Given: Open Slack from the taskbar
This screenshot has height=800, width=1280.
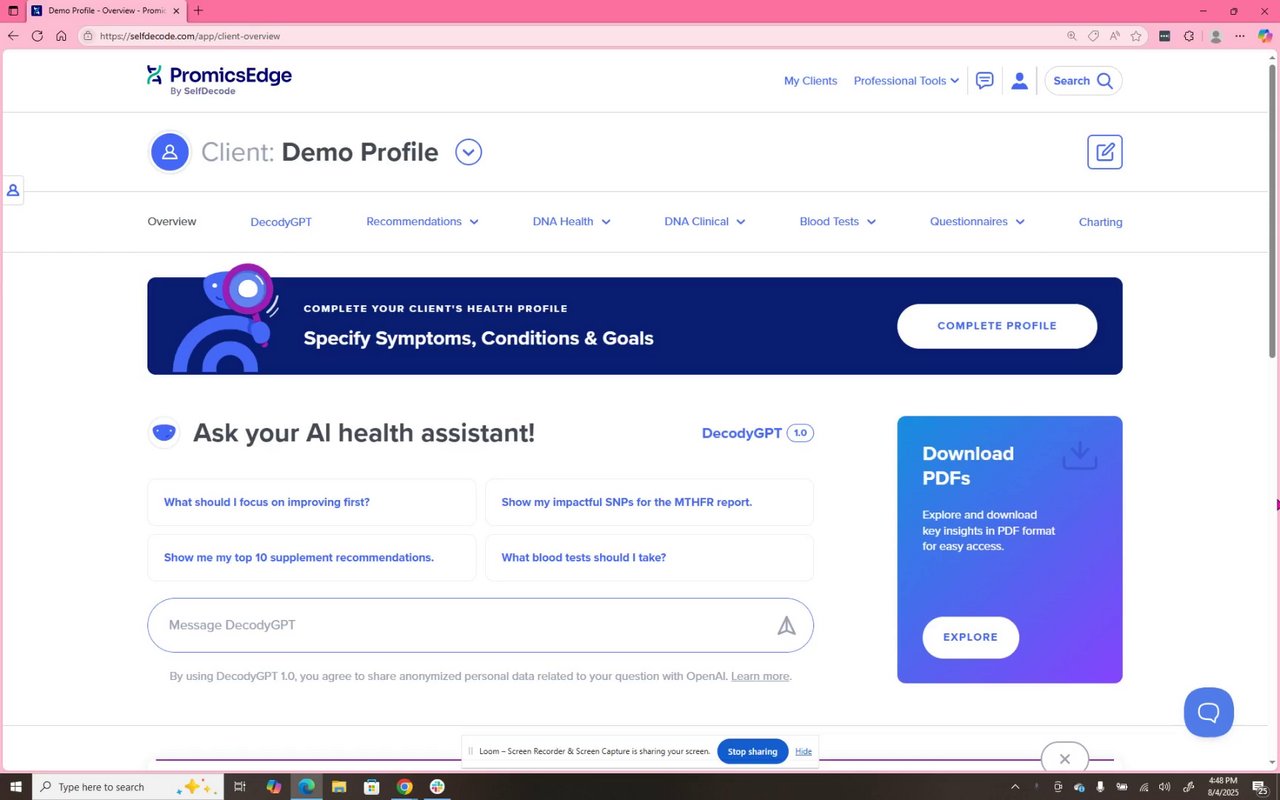Looking at the screenshot, I should [x=437, y=787].
